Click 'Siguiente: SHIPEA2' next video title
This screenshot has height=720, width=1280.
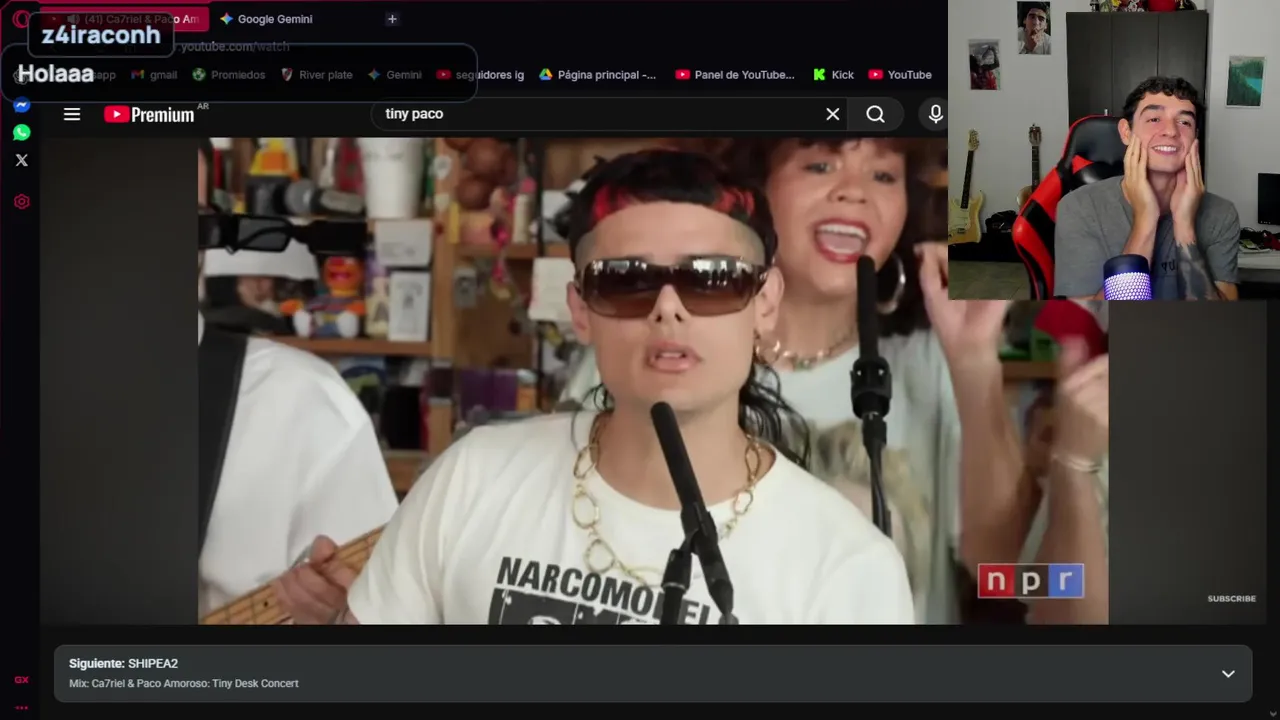click(x=123, y=664)
